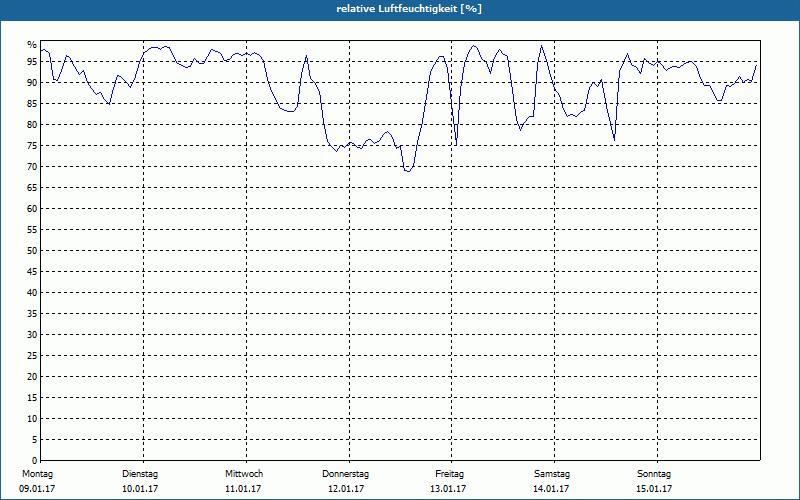The width and height of the screenshot is (800, 500).
Task: Click the date '12.01.17'
Action: (346, 489)
